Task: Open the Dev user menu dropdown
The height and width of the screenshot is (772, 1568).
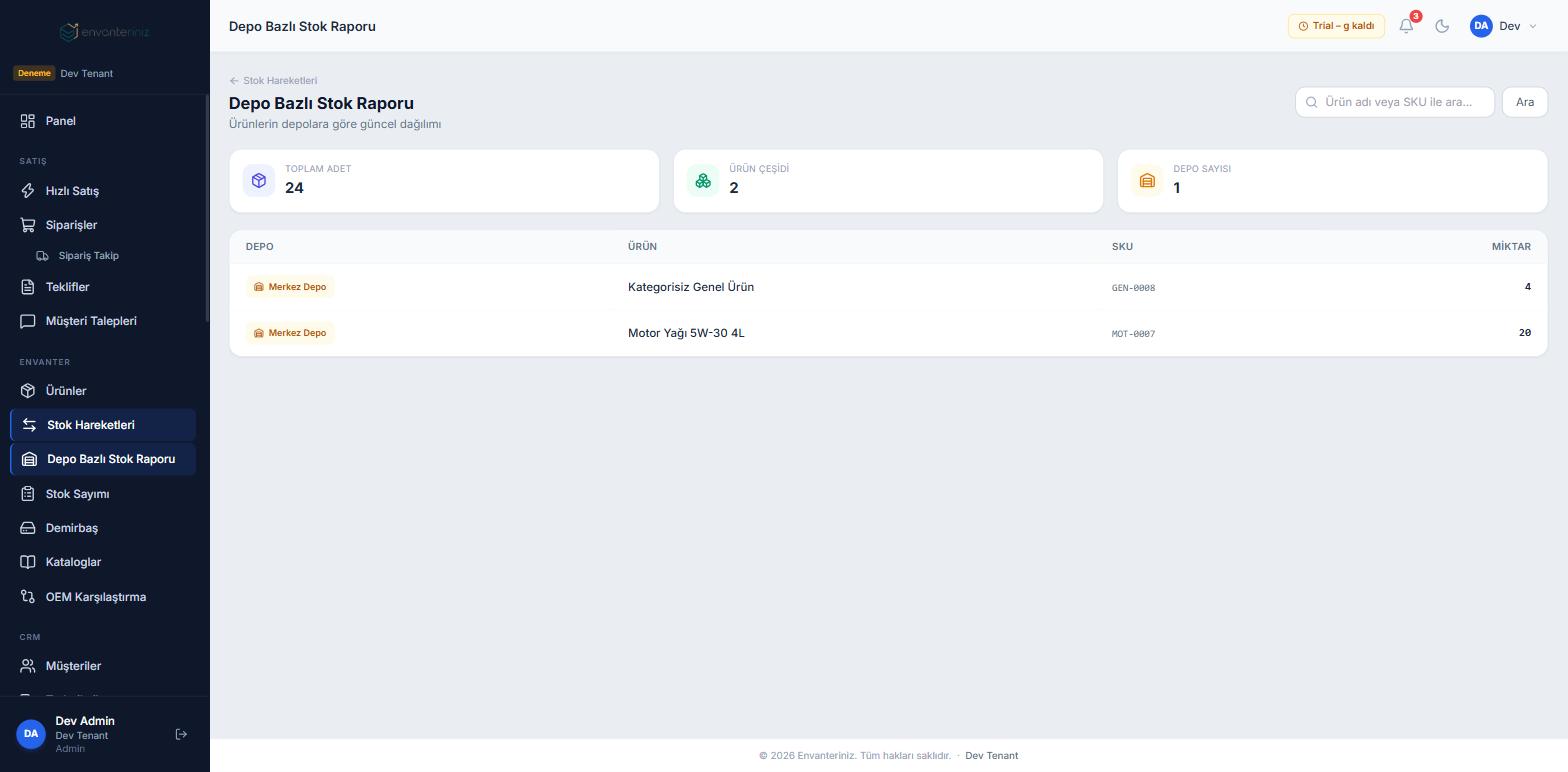Action: pos(1503,26)
